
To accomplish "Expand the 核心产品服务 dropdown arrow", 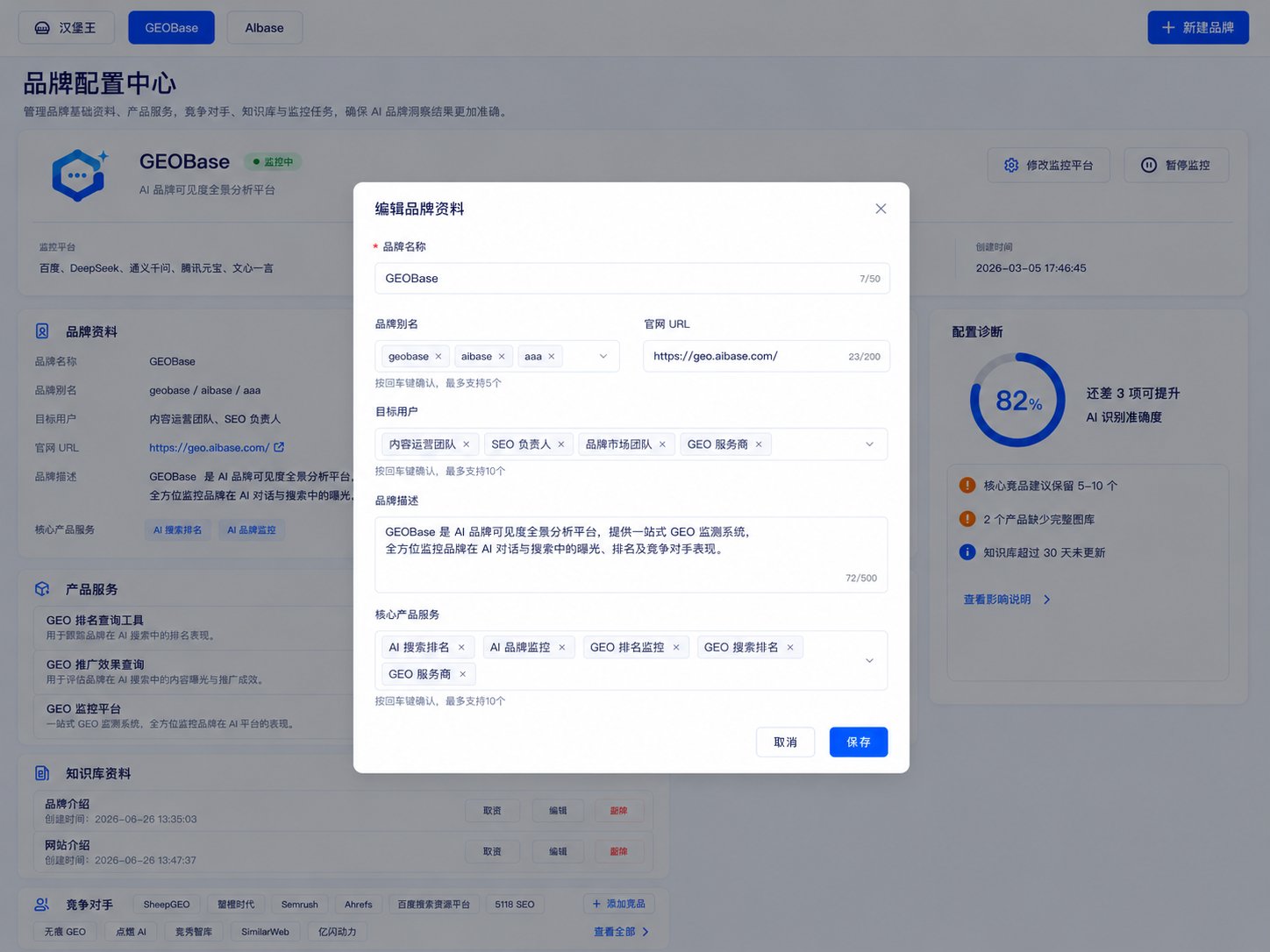I will pos(870,661).
